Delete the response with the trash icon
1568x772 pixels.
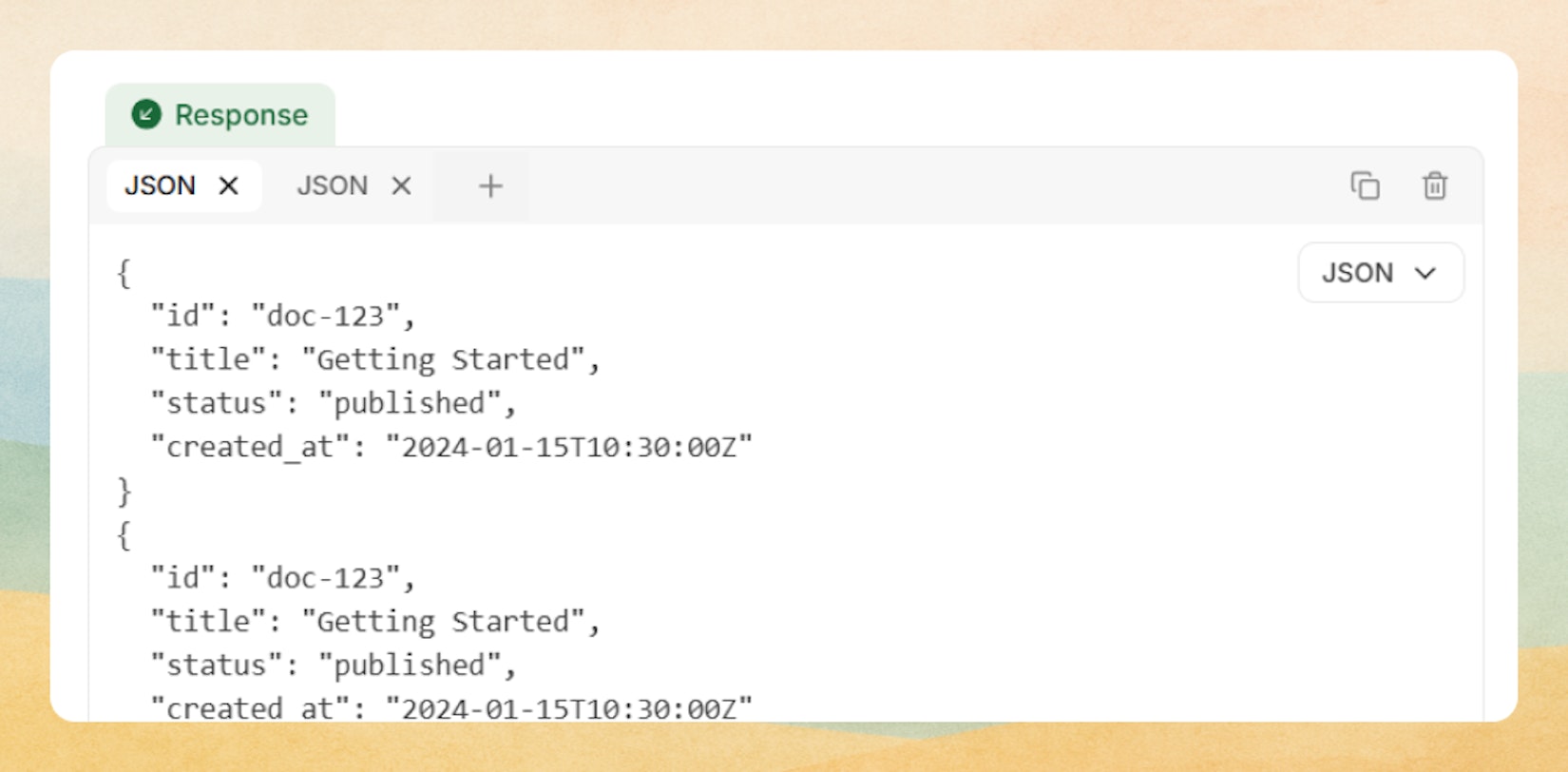(1434, 186)
